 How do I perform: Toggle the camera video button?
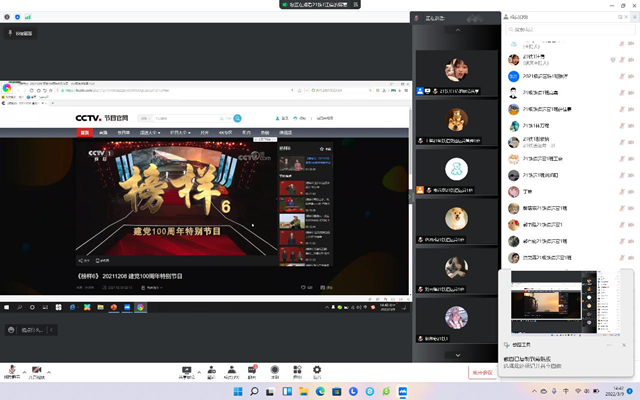pyautogui.click(x=36, y=372)
